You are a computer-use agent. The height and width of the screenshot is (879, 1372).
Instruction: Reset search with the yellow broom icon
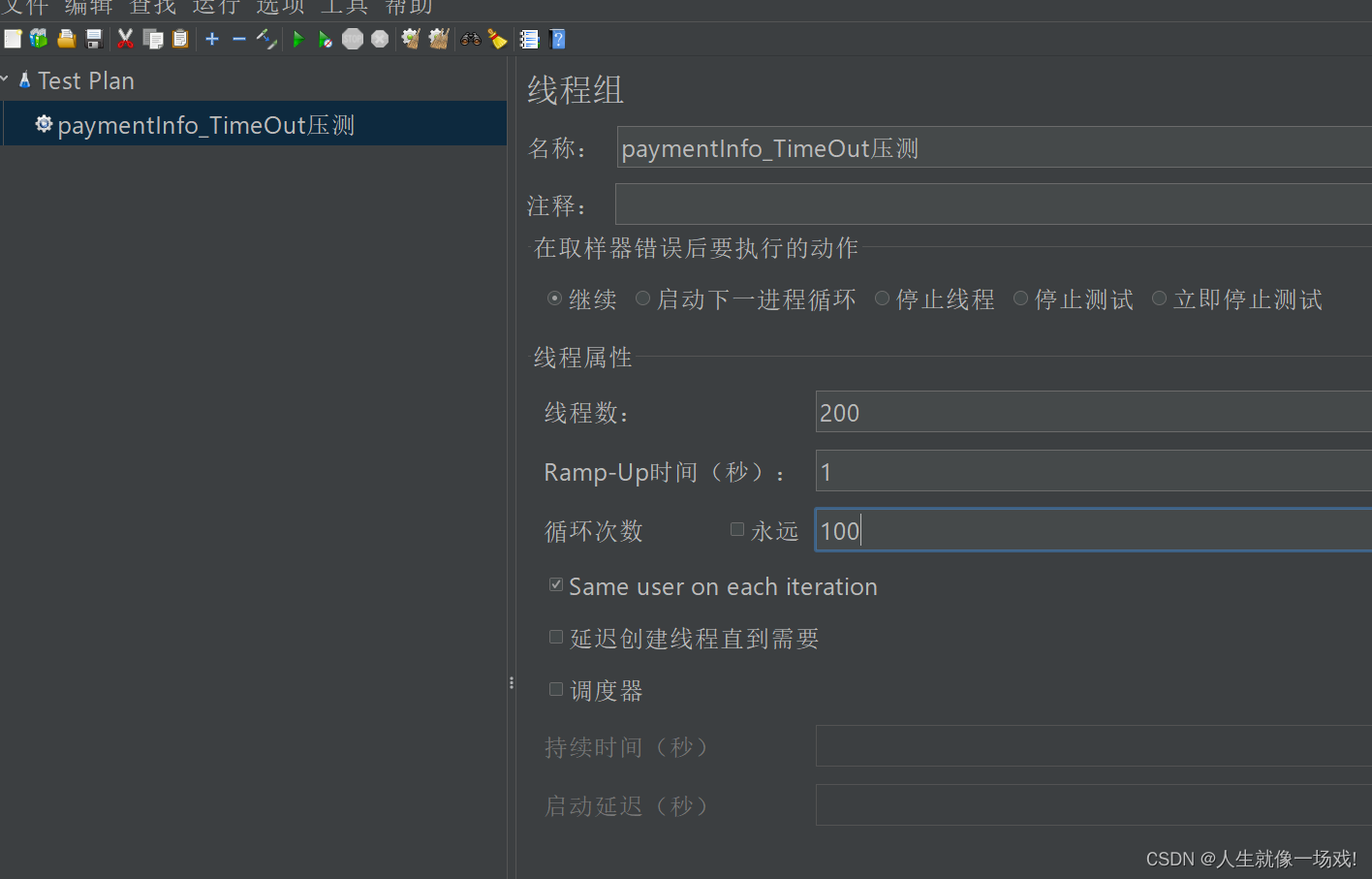click(498, 39)
